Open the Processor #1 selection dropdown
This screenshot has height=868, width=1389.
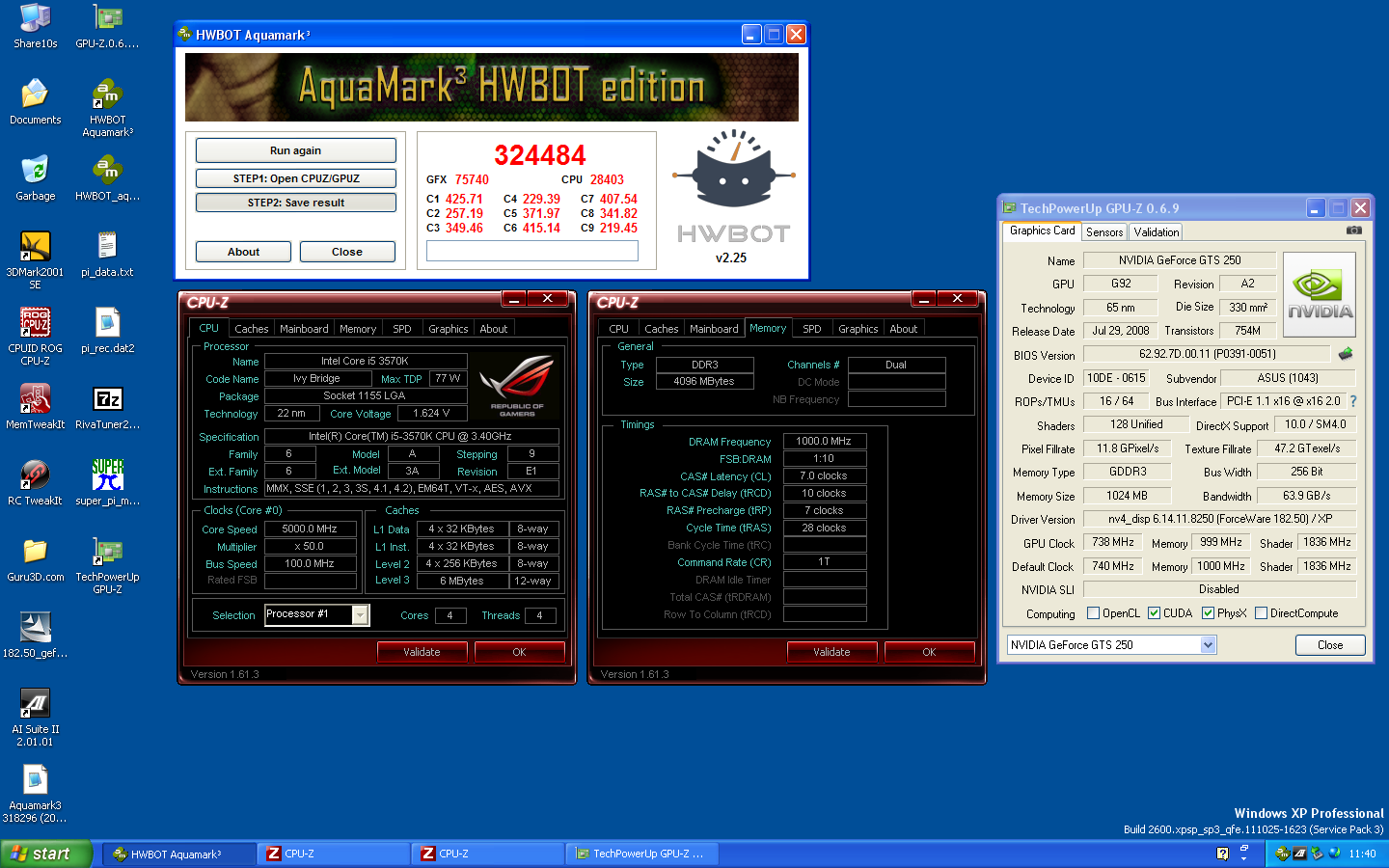(x=361, y=614)
